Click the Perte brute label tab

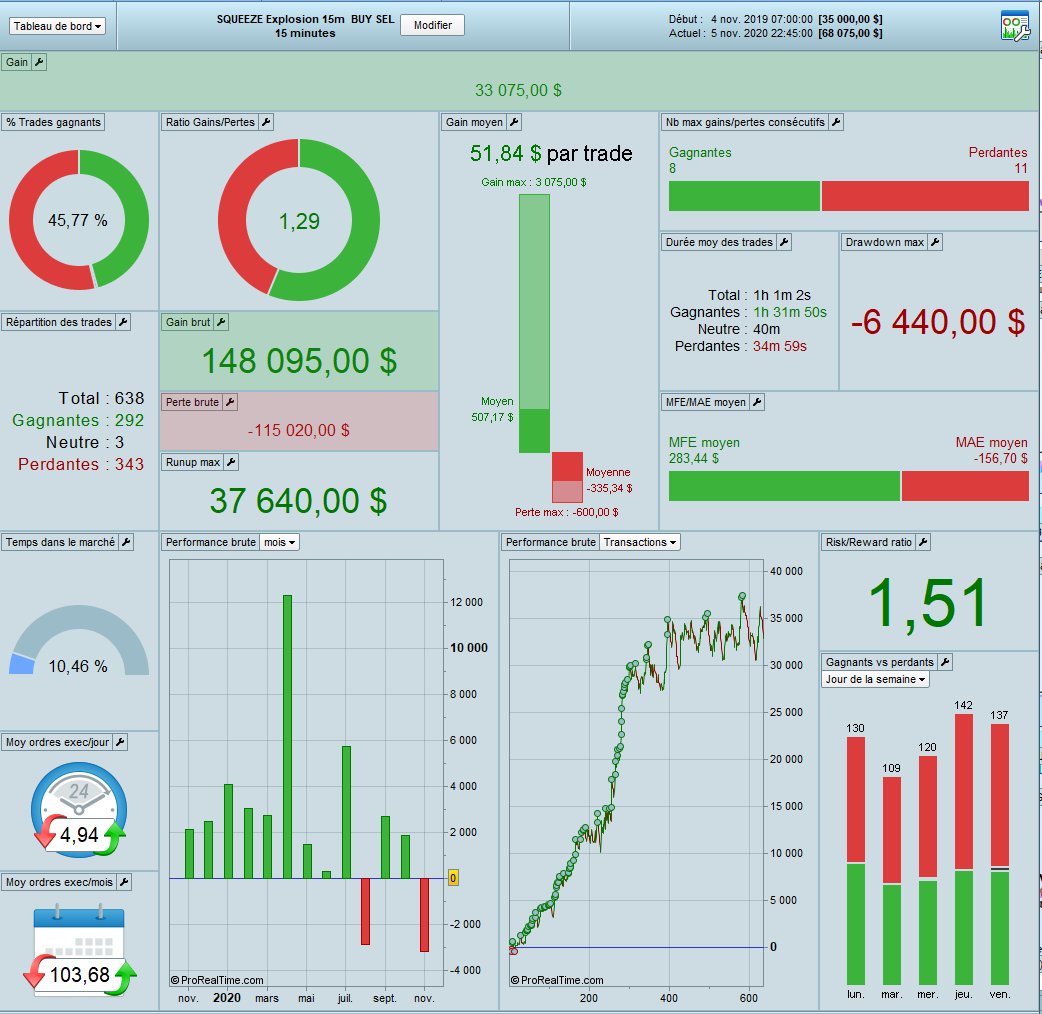tap(192, 402)
